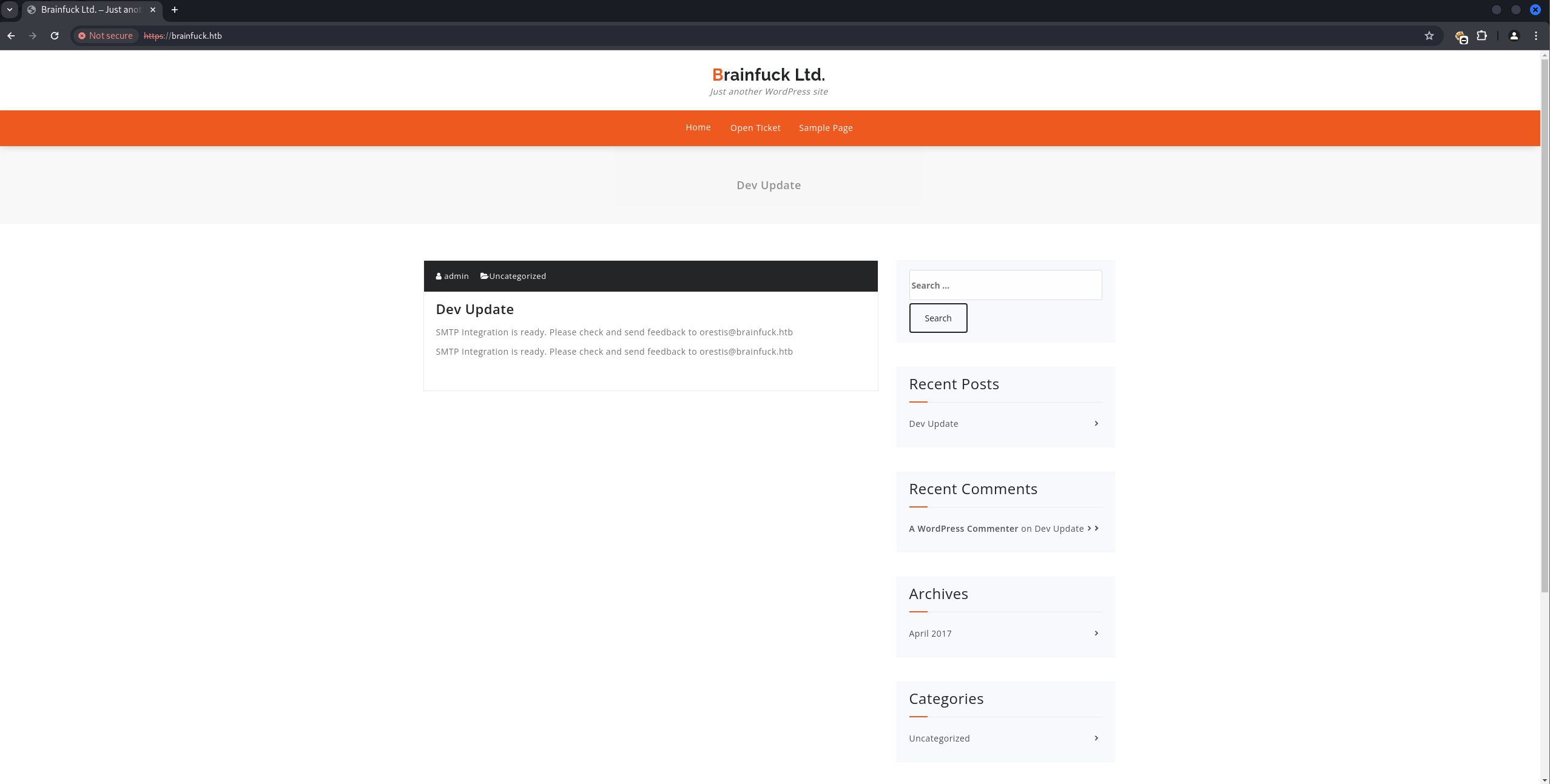Click chevron beside Uncategorized category

coord(1096,738)
